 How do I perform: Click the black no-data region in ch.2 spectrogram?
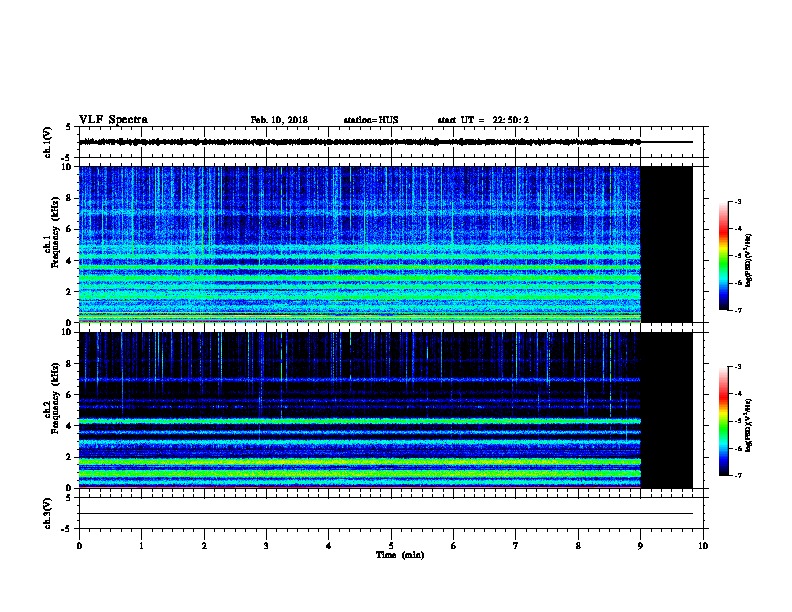pos(667,410)
